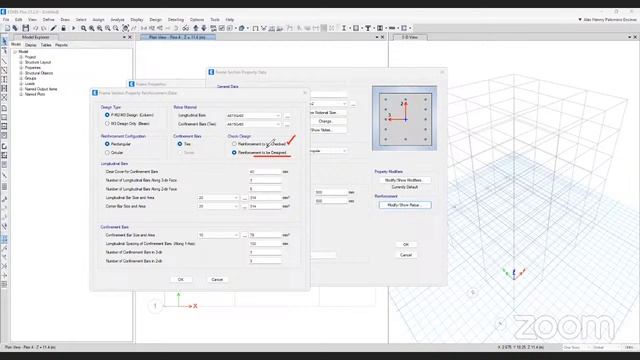Image resolution: width=640 pixels, height=360 pixels.
Task: Click the Move Up in List arrow icon
Action: point(196,28)
